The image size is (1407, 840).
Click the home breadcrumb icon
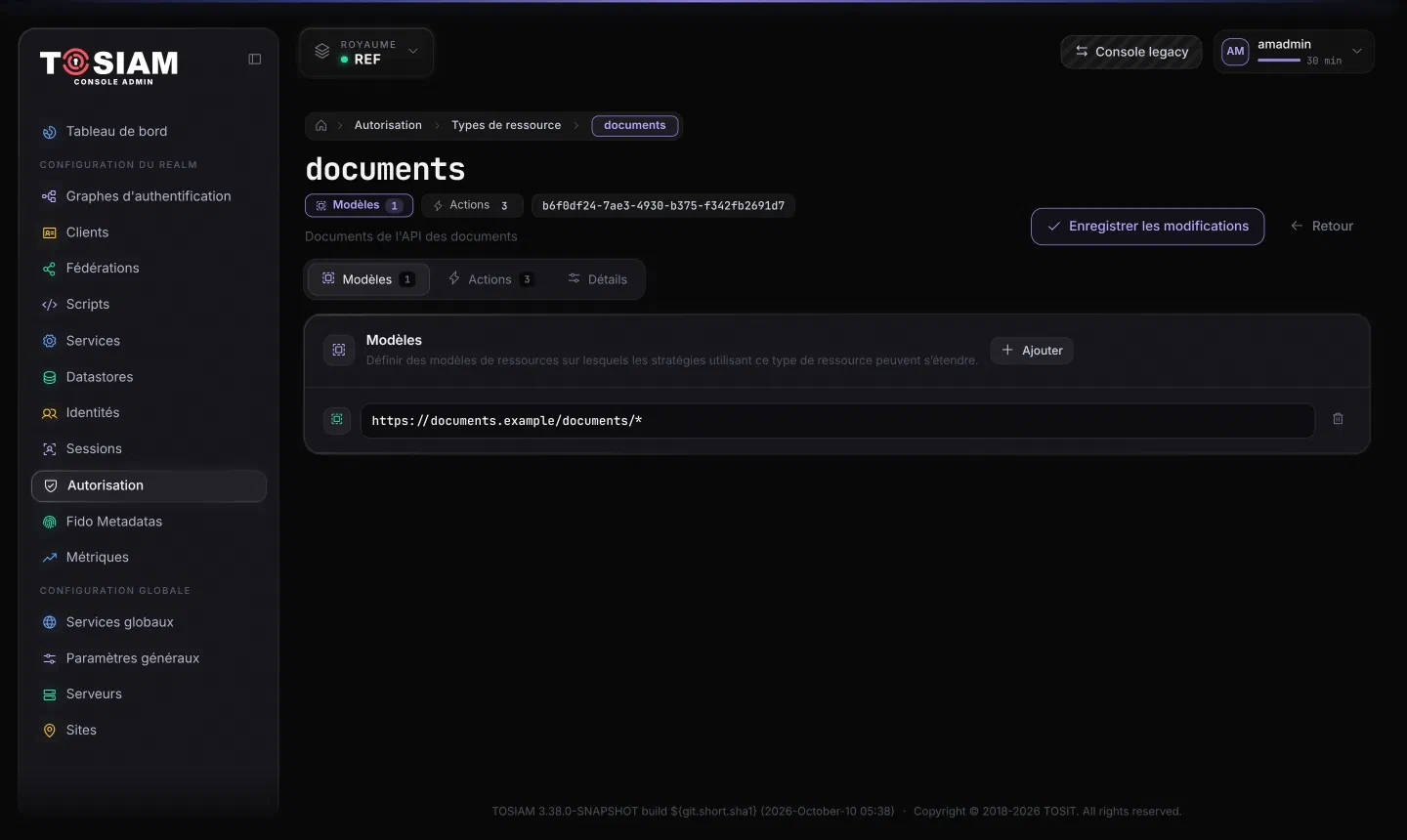coord(321,126)
